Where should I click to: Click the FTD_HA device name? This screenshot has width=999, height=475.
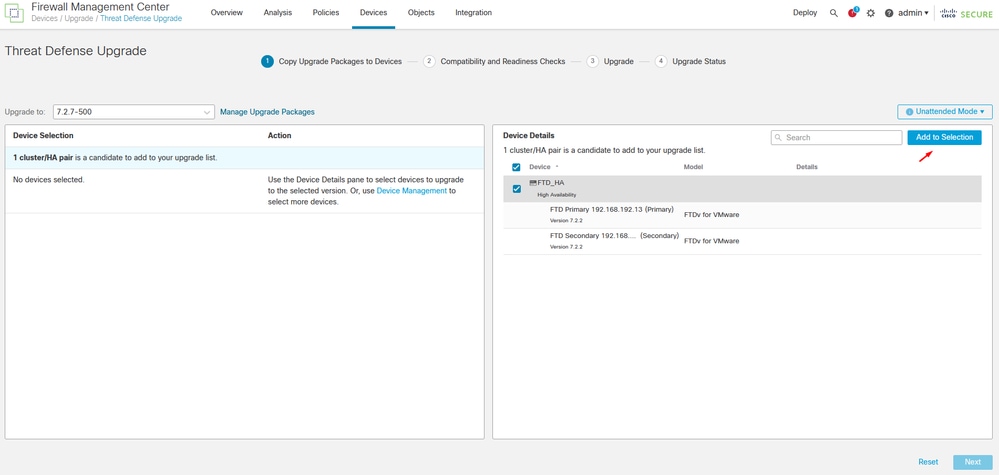[x=551, y=183]
